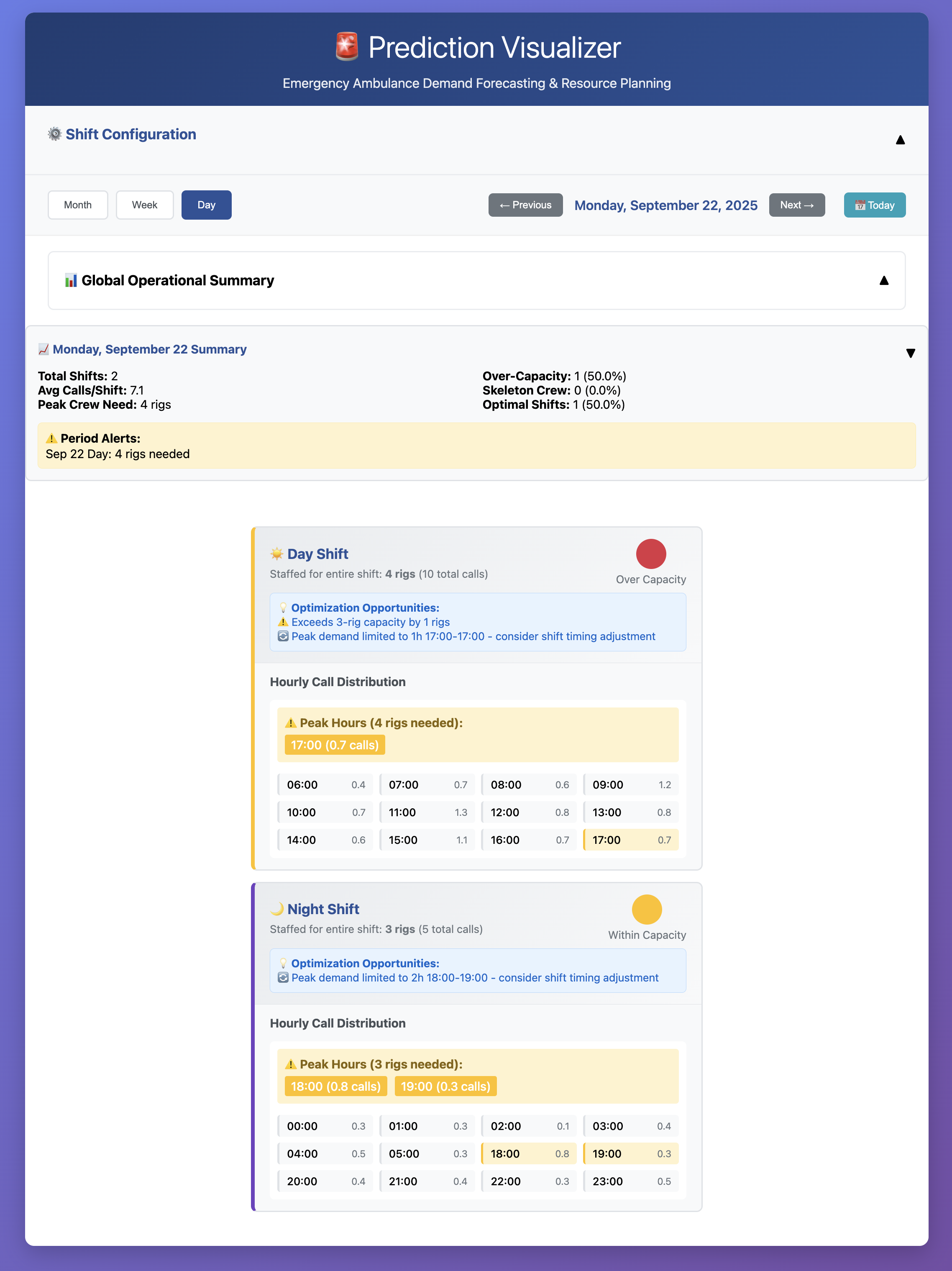This screenshot has width=952, height=1271.
Task: Click the warning icon beside Period Alerts
Action: [x=51, y=438]
